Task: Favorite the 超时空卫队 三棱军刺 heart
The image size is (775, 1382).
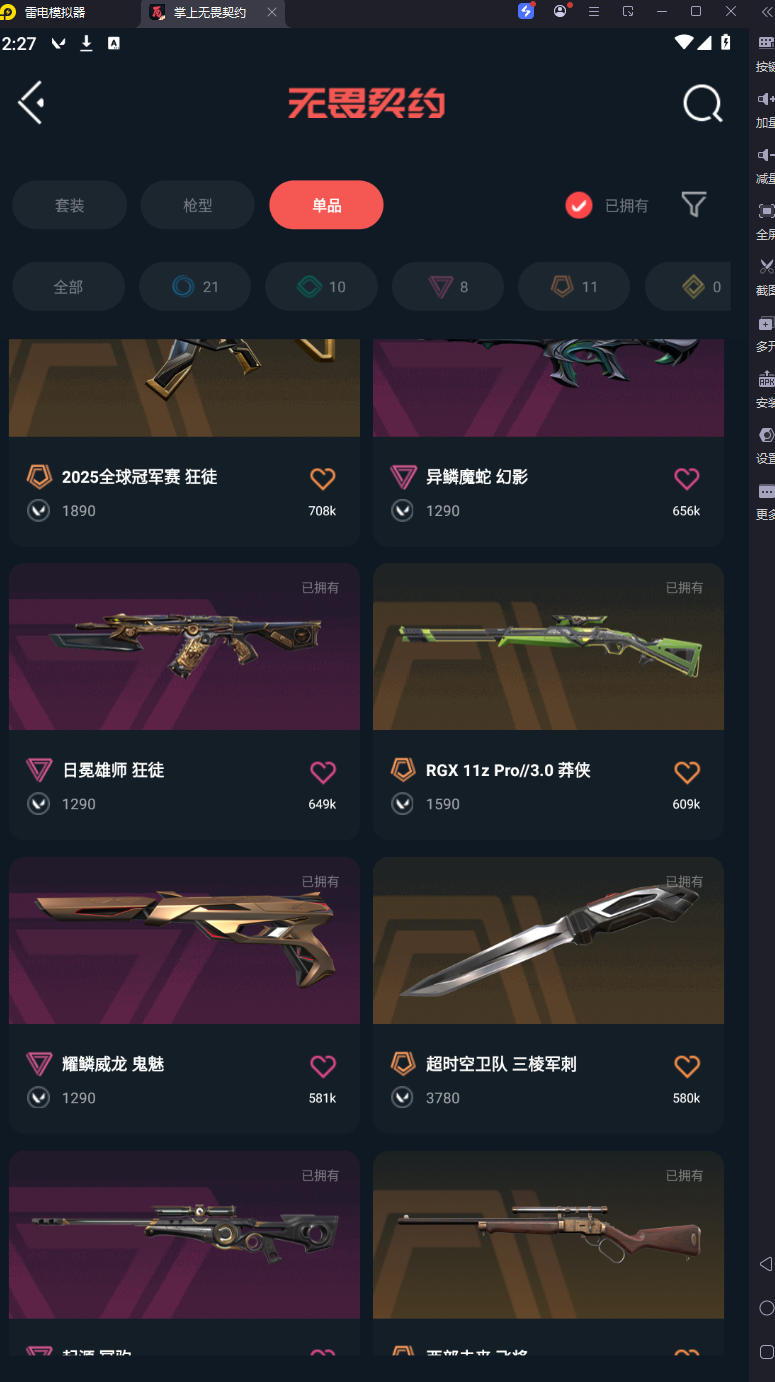Action: click(687, 1066)
